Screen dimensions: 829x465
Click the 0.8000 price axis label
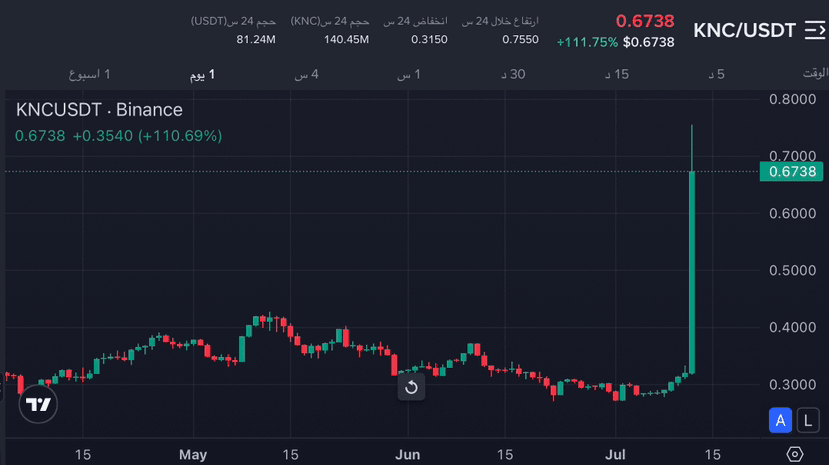point(793,99)
